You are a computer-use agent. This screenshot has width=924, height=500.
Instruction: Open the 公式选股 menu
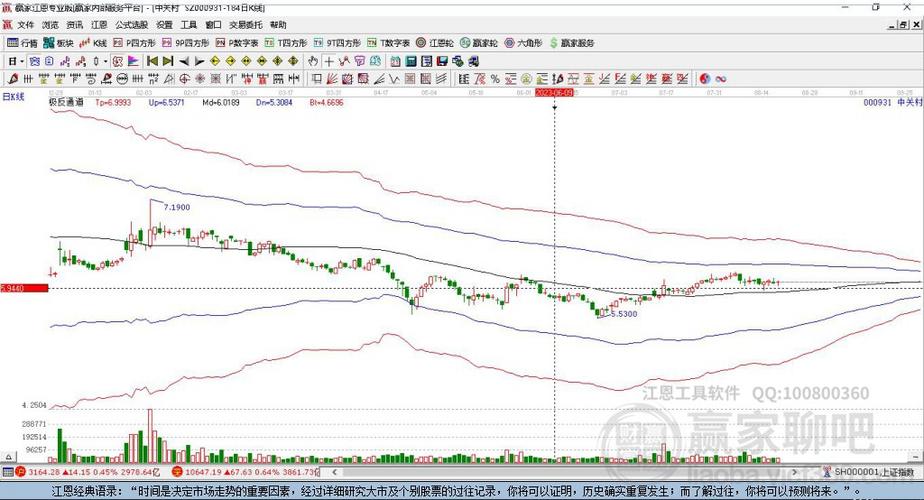[x=131, y=25]
